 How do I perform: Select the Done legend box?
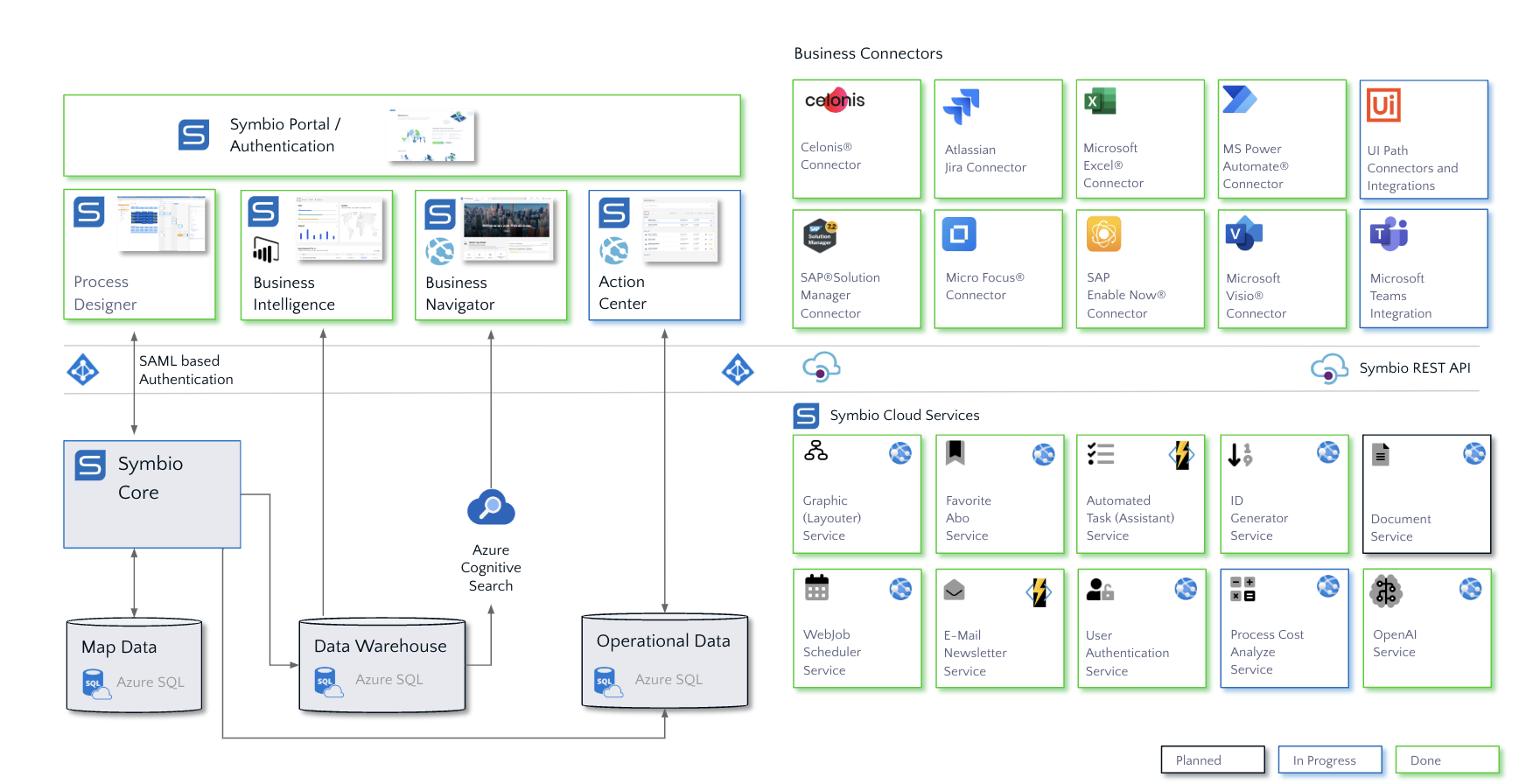click(1447, 759)
